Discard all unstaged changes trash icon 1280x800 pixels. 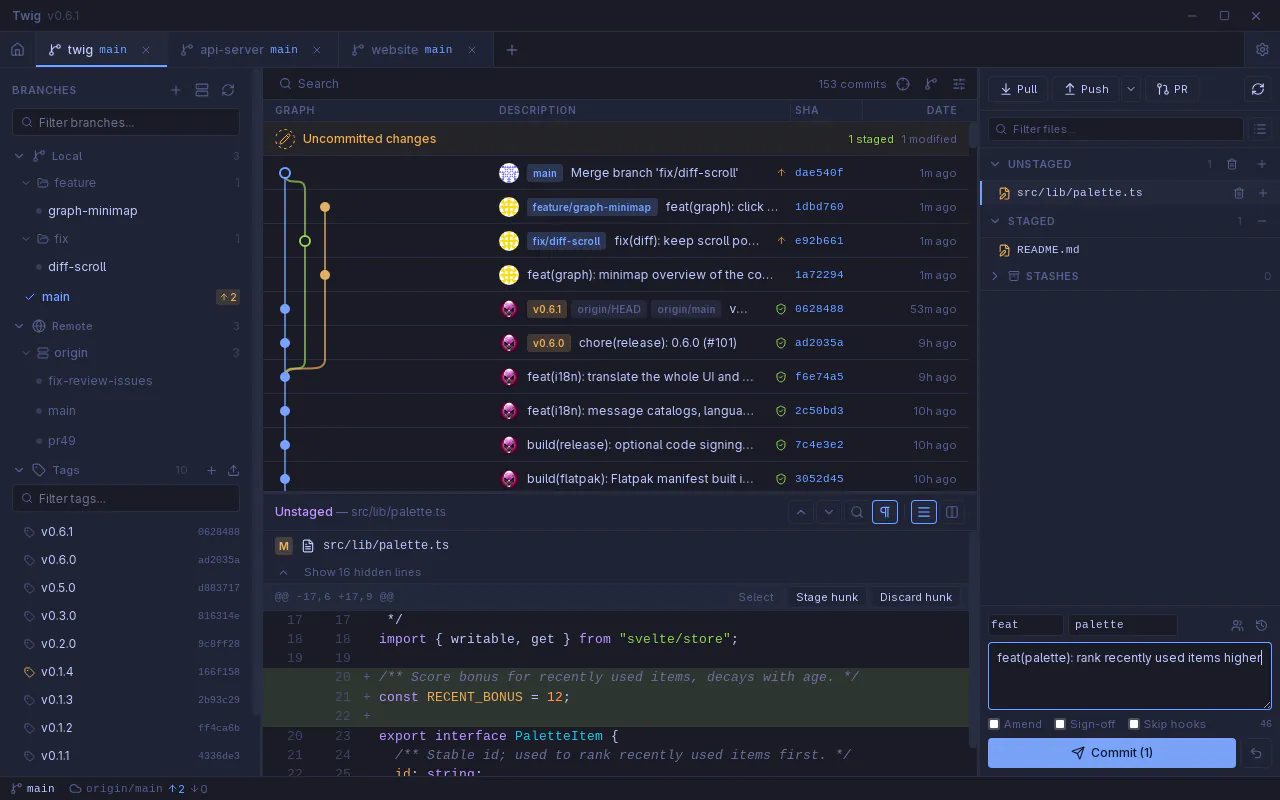pos(1232,164)
